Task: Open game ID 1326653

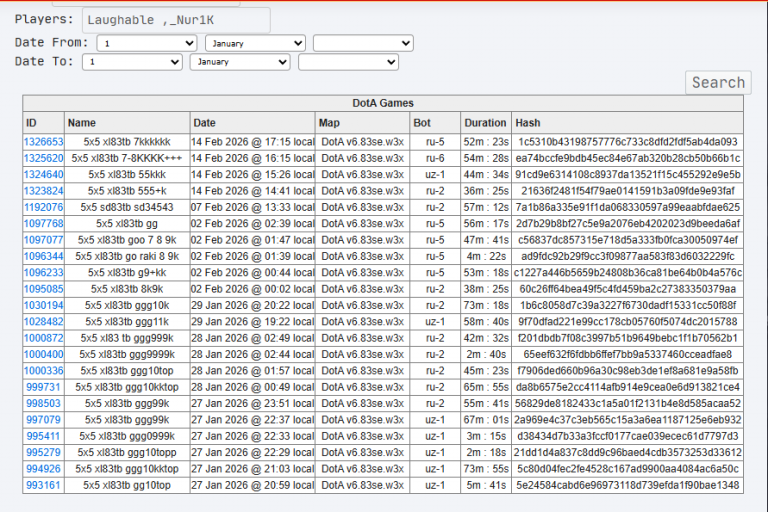Action: (x=44, y=142)
